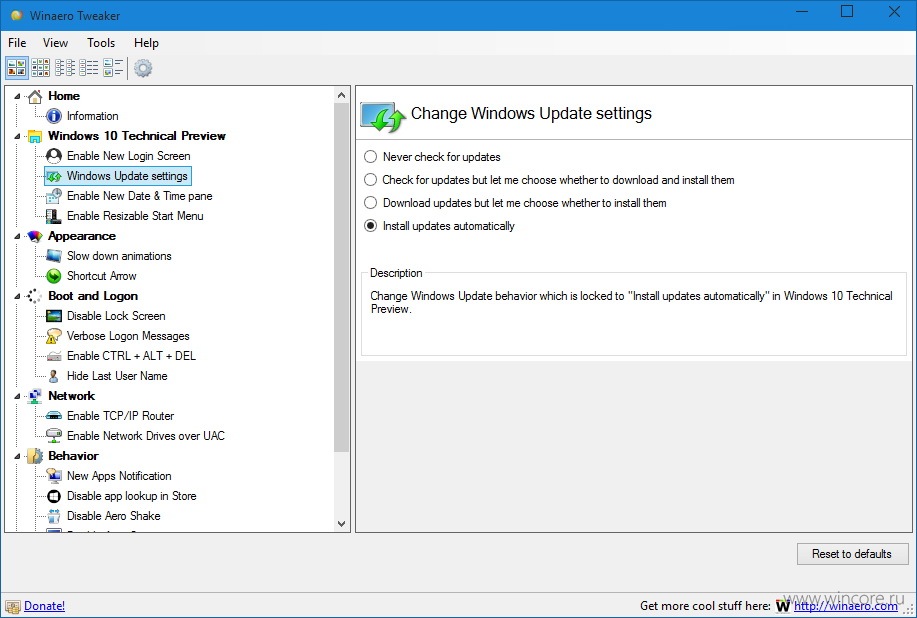Select Verbose Logon Messages item
The width and height of the screenshot is (917, 618).
click(x=128, y=336)
